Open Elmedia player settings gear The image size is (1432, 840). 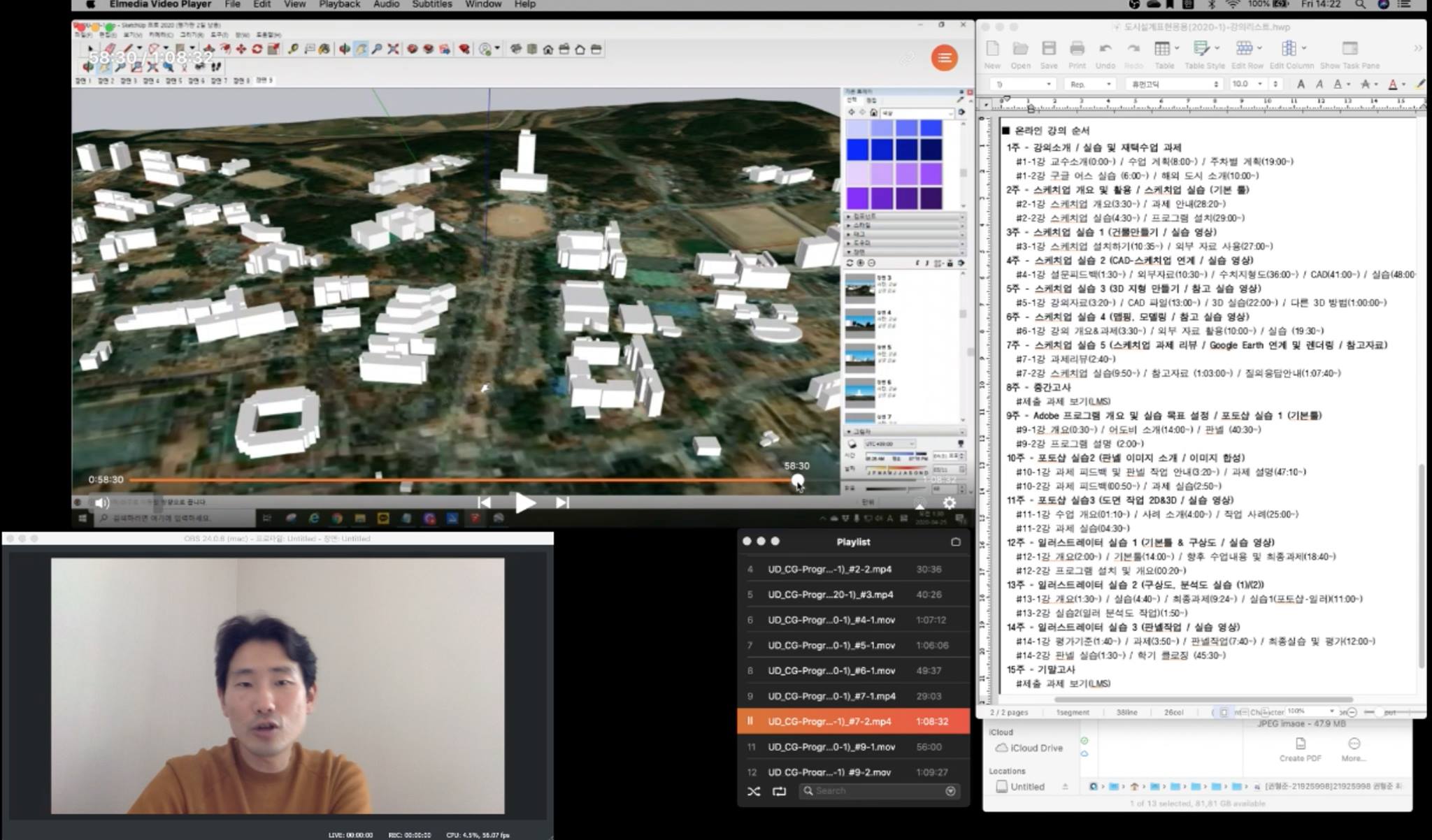pos(949,502)
